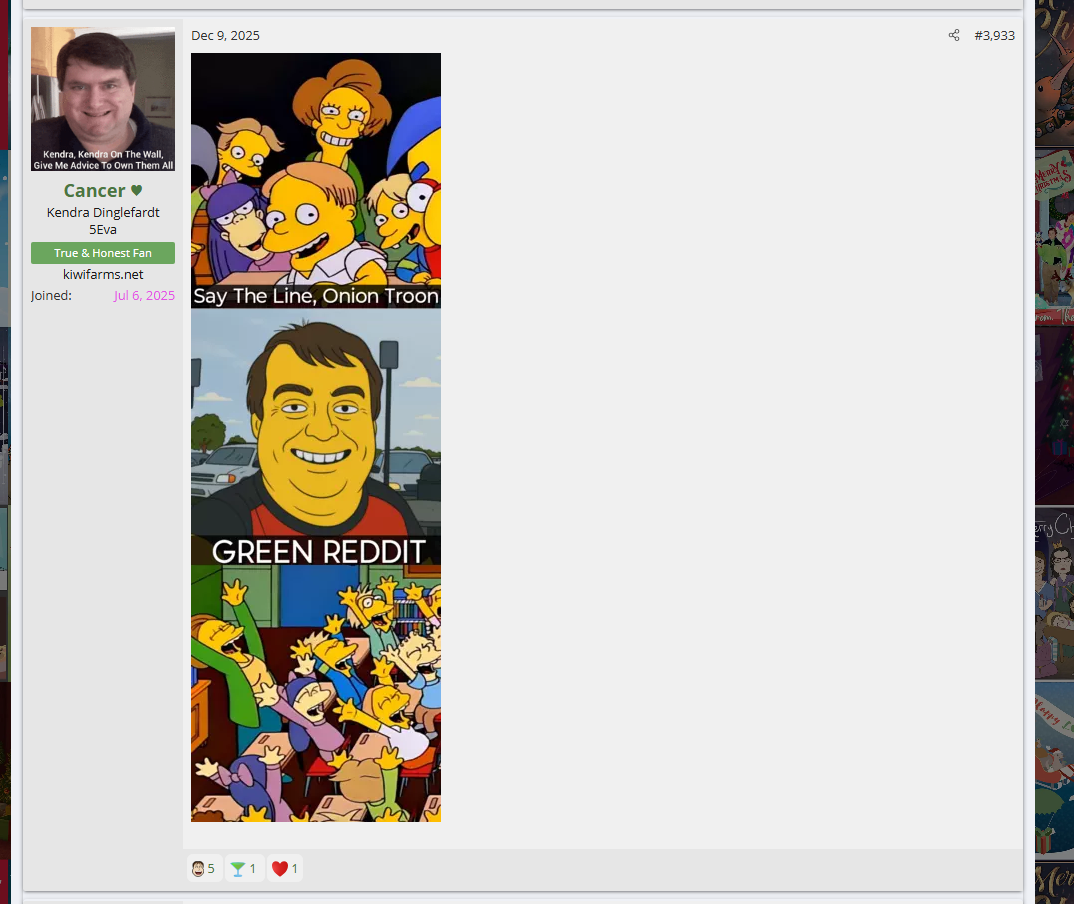The width and height of the screenshot is (1074, 904).
Task: Click the Say The Line caption in meme
Action: tap(316, 296)
